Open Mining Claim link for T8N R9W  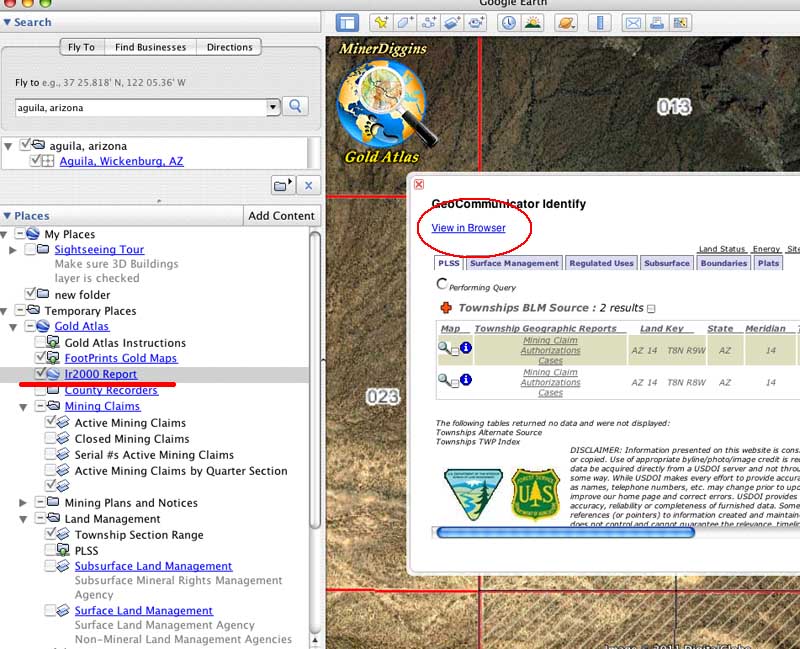tap(550, 340)
